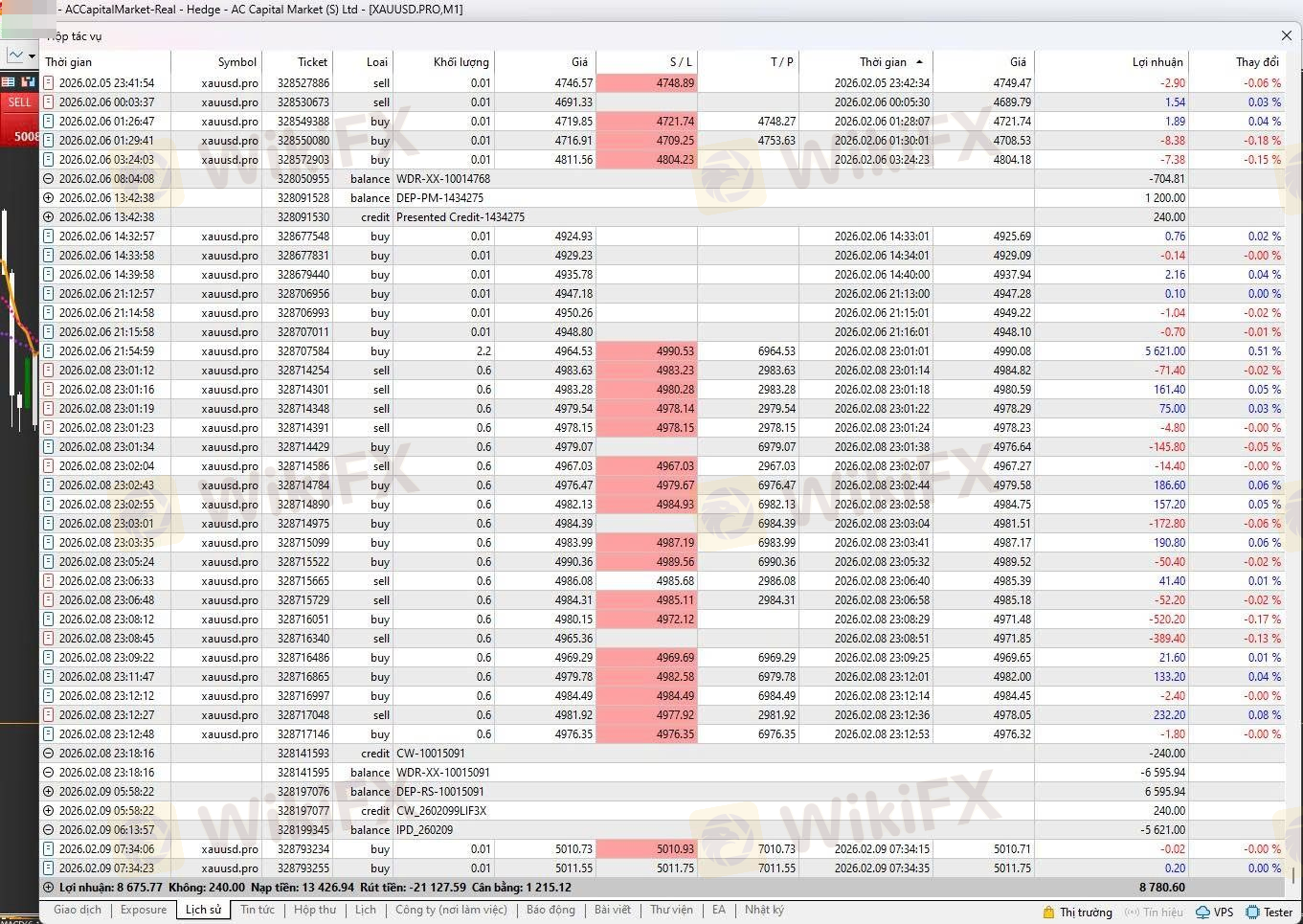Click the balance icon for IPD_260209
Image resolution: width=1303 pixels, height=924 pixels.
point(49,830)
